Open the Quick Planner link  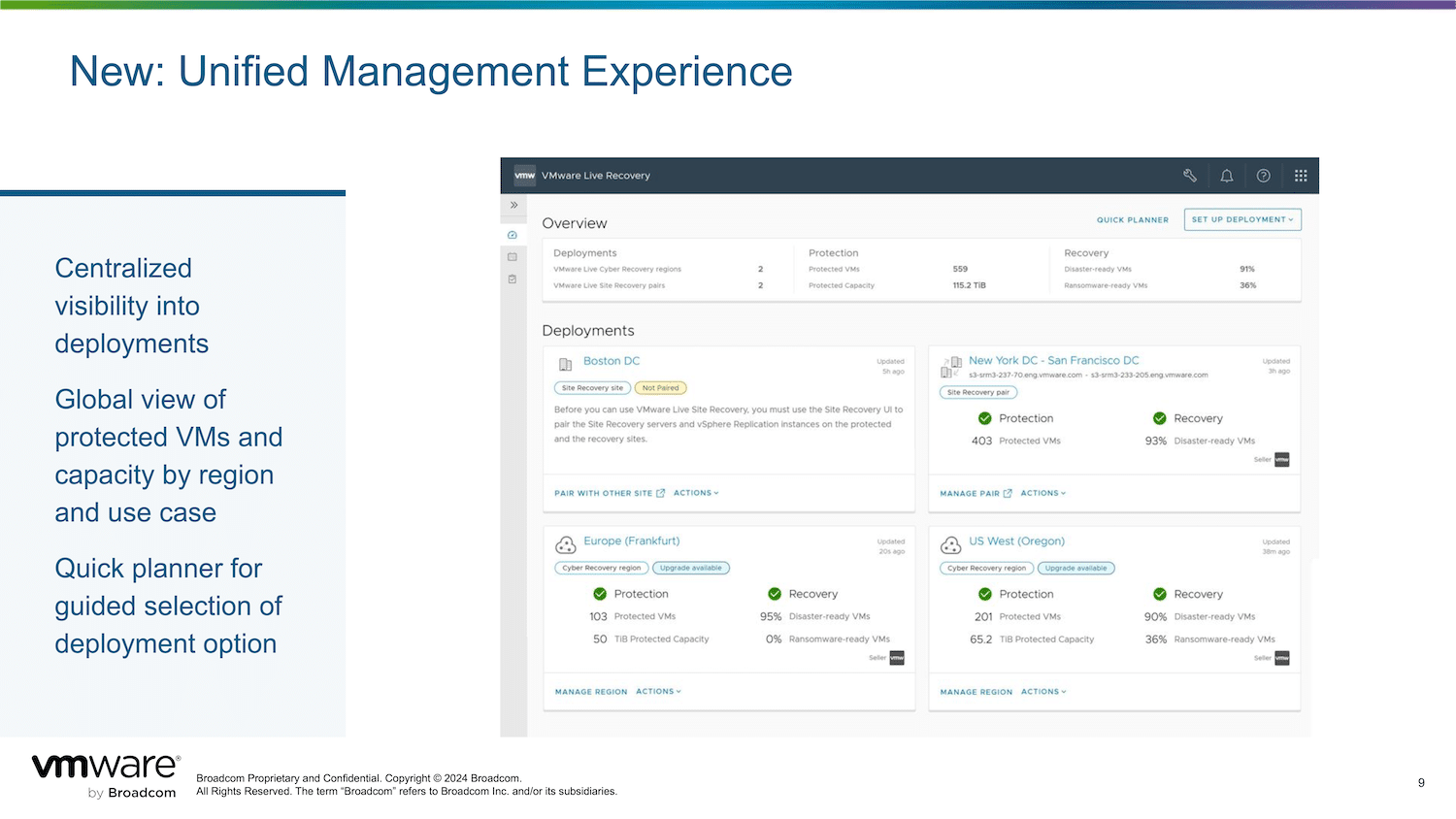point(1133,220)
